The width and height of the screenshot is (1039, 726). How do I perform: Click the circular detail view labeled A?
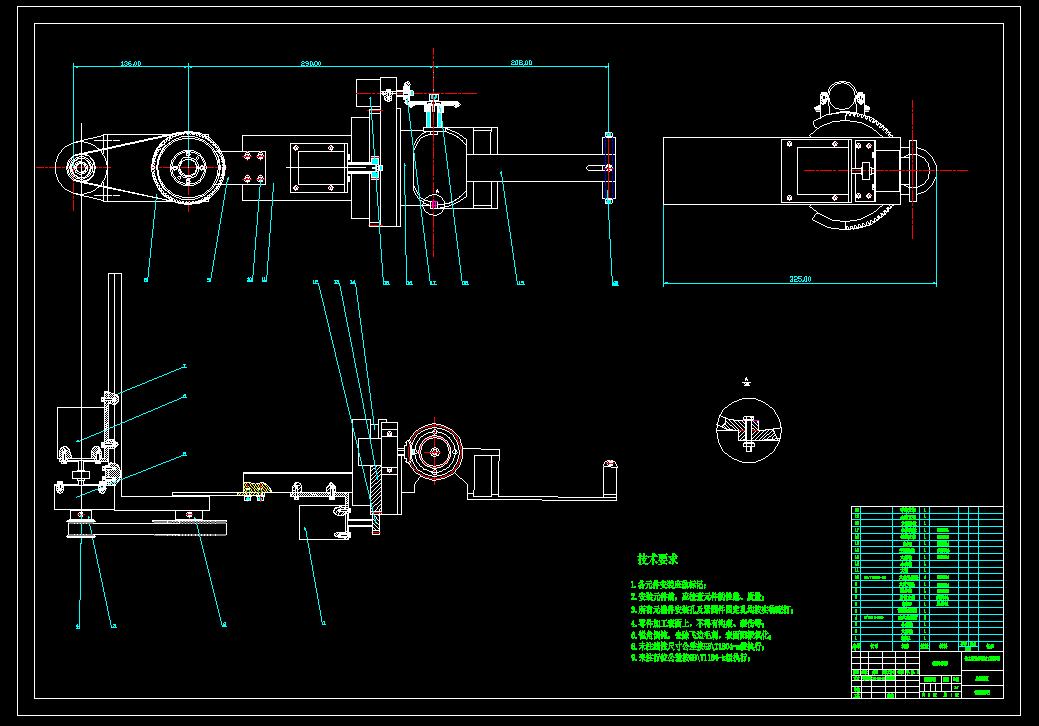pos(749,430)
